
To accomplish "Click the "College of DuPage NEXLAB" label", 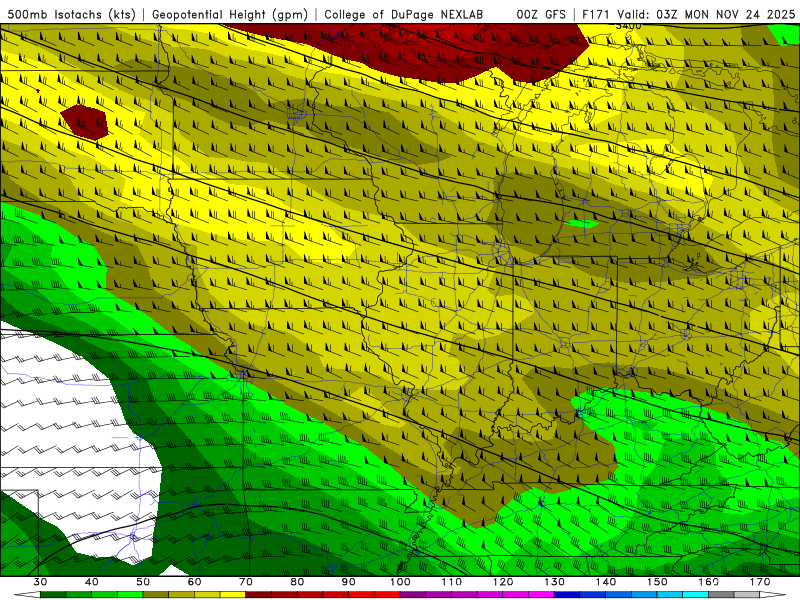I will 403,14.
